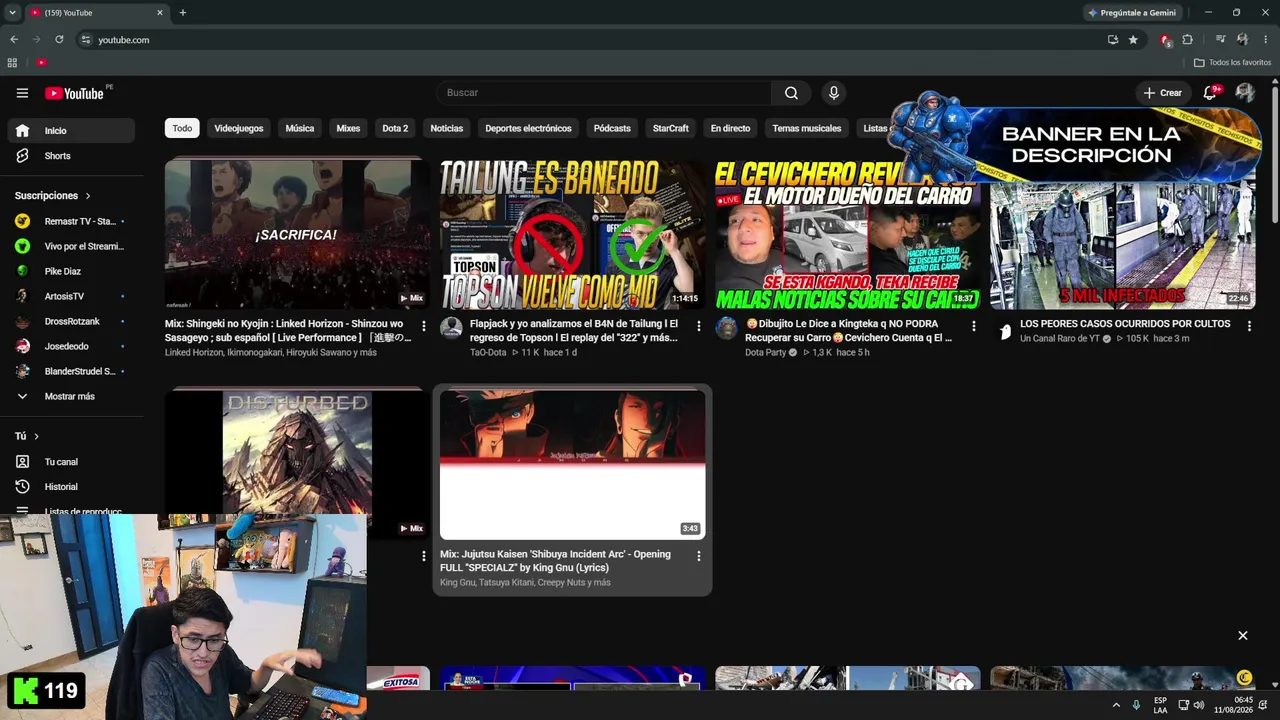The image size is (1280, 720).
Task: Open Pike Diaz subscription
Action: (x=71, y=271)
